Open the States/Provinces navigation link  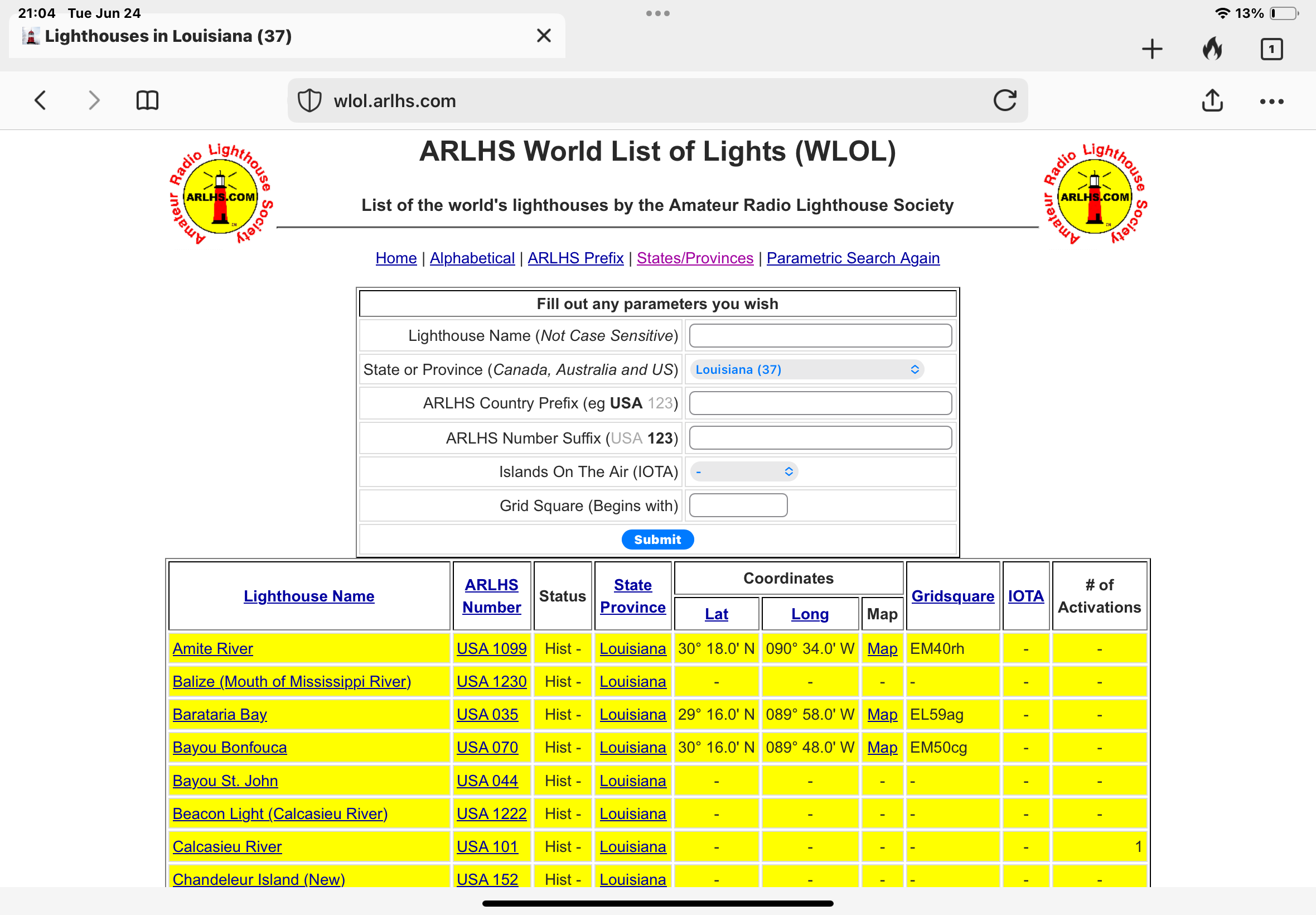point(695,258)
